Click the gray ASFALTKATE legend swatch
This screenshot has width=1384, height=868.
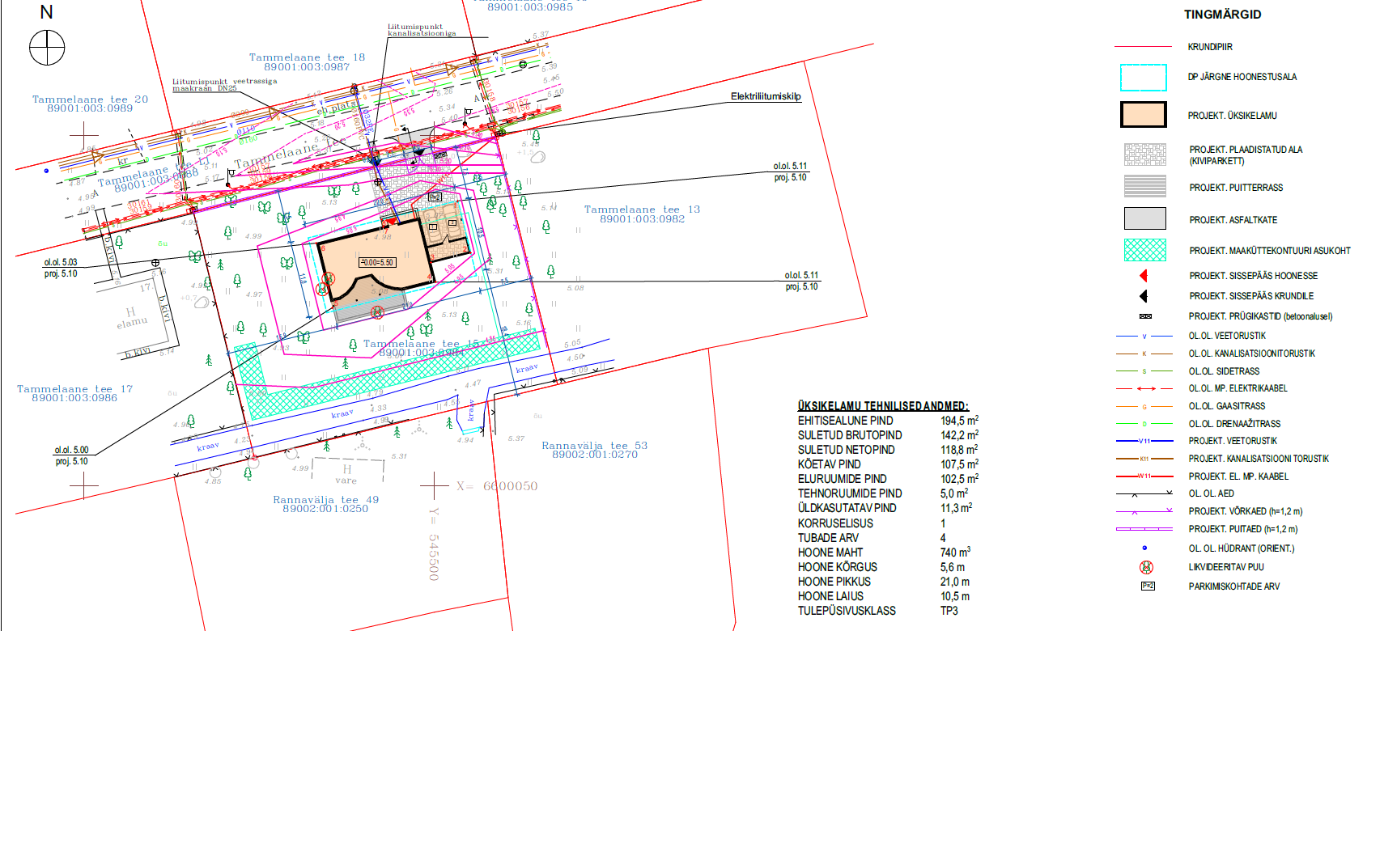point(1144,218)
